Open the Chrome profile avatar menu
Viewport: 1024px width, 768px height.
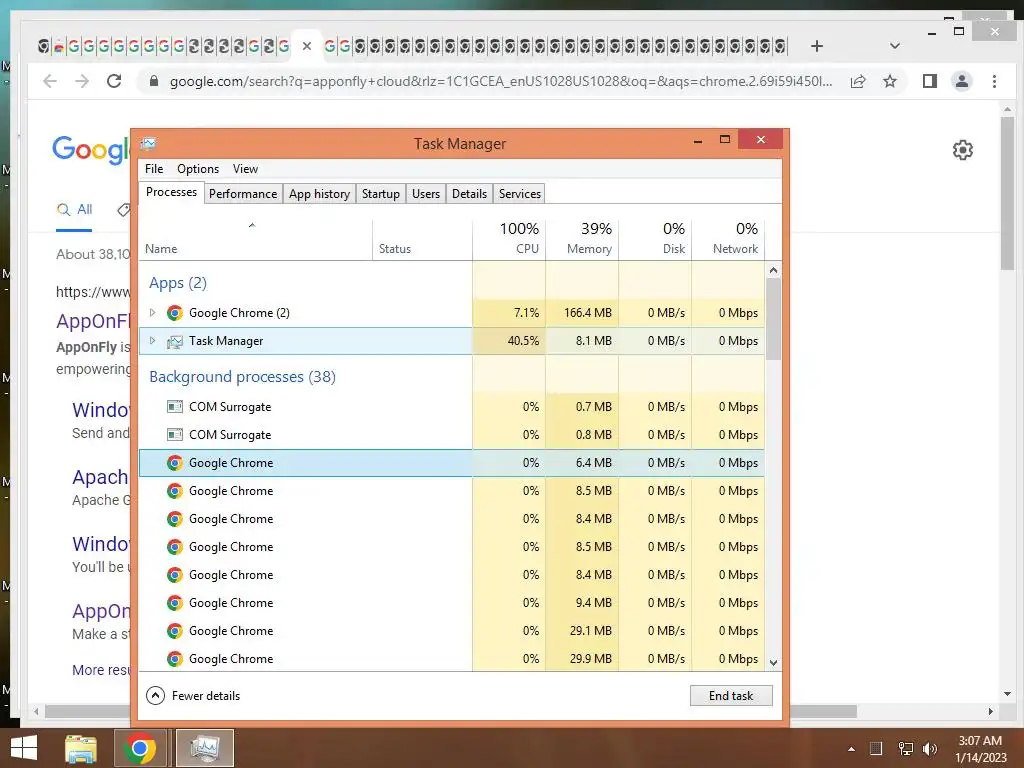click(x=961, y=81)
